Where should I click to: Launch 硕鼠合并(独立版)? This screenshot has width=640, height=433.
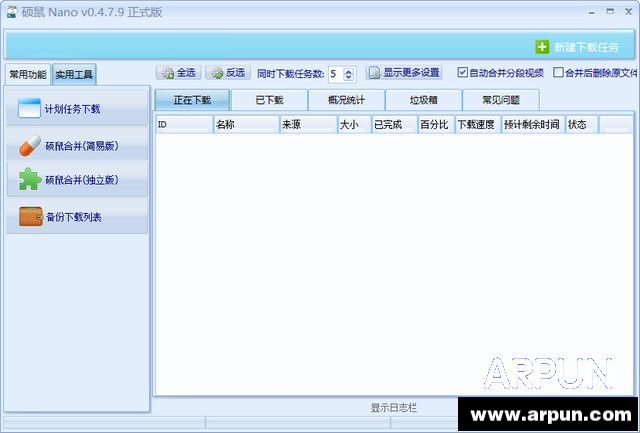(x=77, y=180)
